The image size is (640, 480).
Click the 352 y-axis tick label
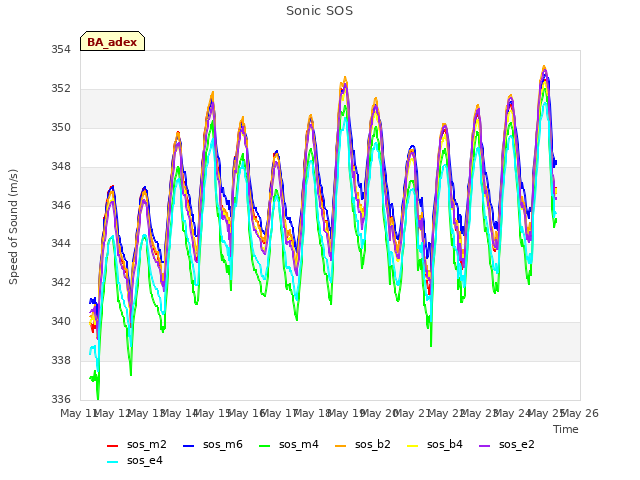click(61, 89)
